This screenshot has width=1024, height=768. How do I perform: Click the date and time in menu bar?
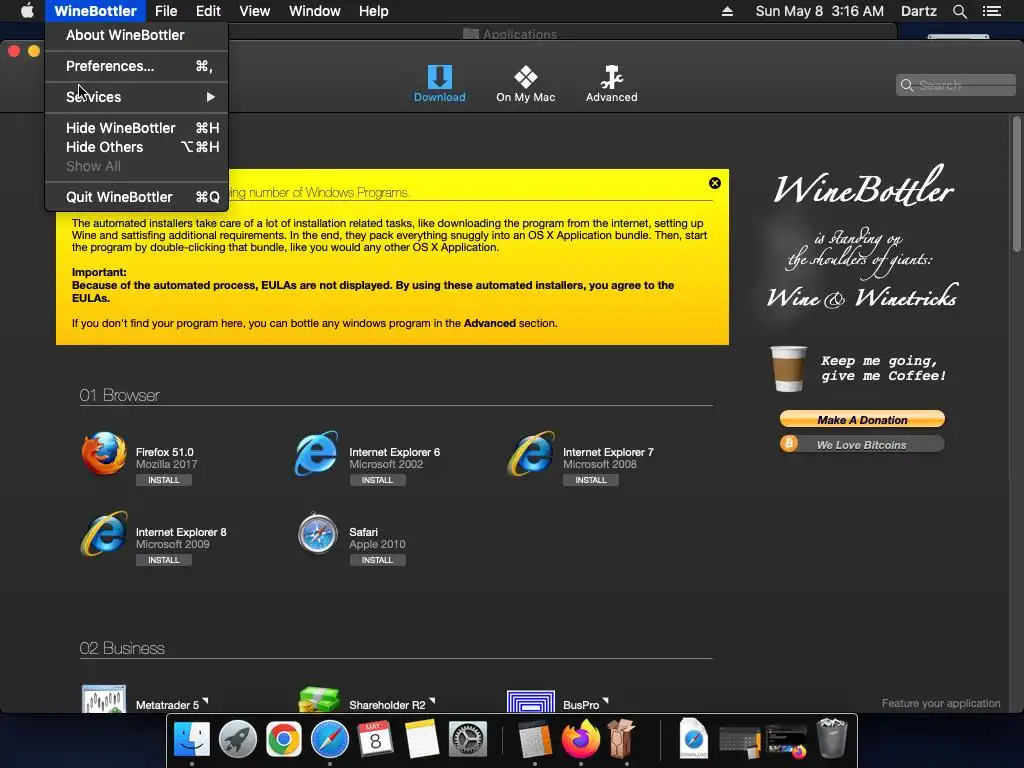[820, 11]
